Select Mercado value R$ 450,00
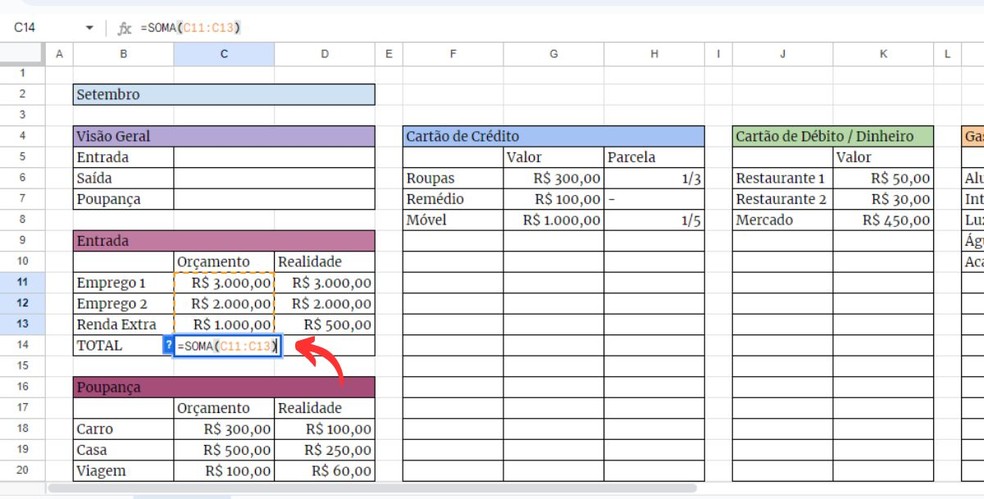Image resolution: width=984 pixels, height=499 pixels. click(x=883, y=220)
